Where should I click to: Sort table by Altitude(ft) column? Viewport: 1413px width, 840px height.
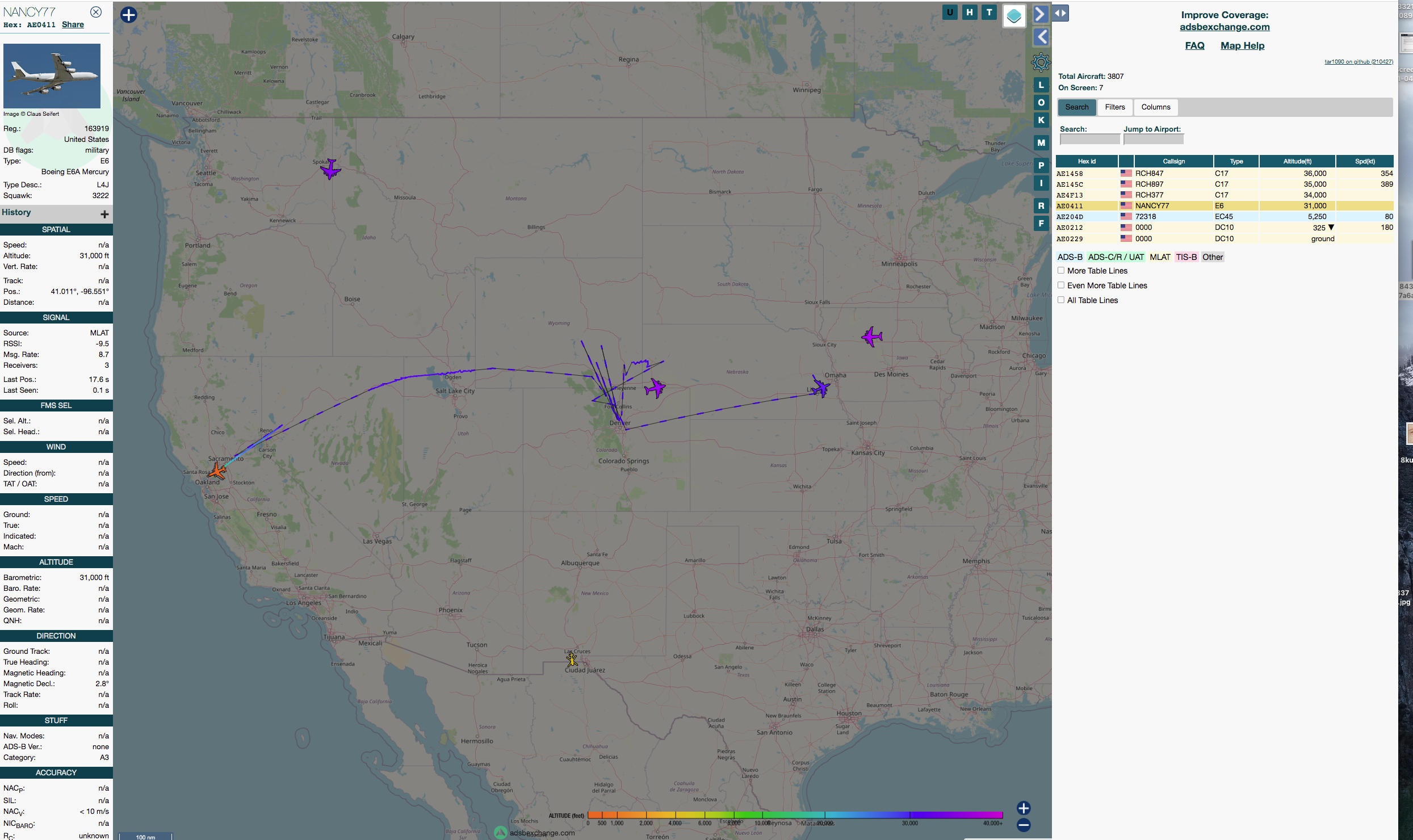tap(1297, 161)
